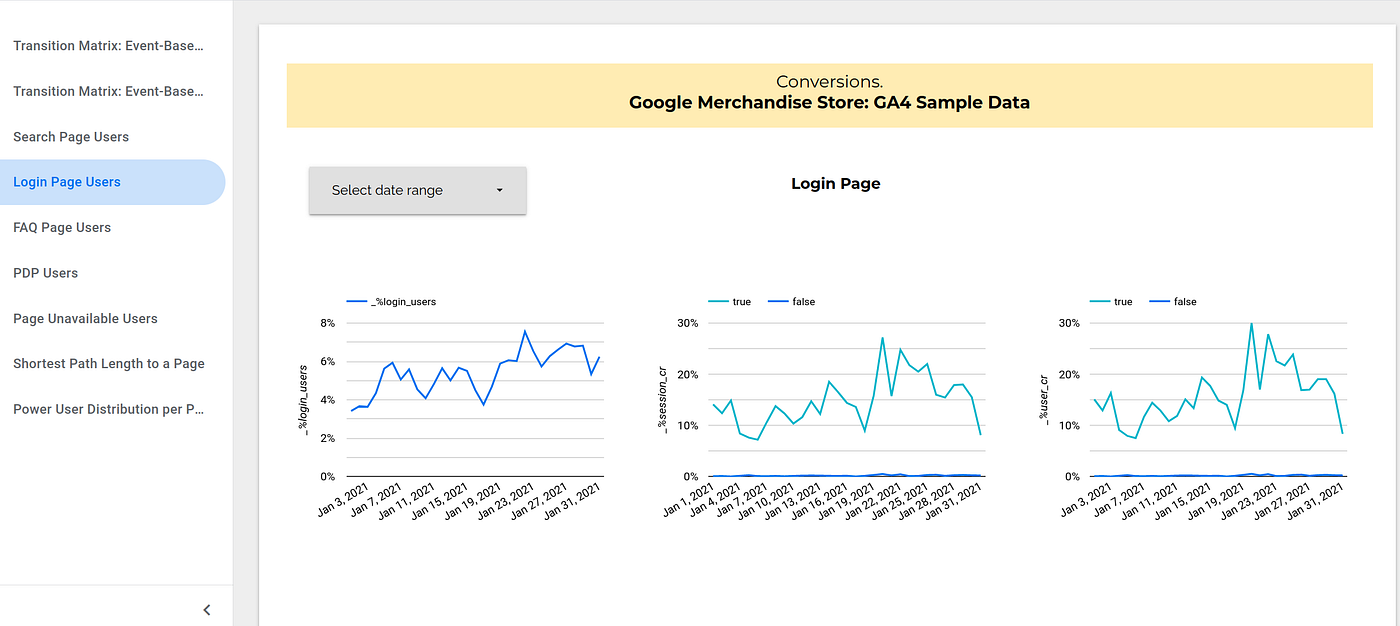
Task: Select the Login Page Users page
Action: point(67,182)
